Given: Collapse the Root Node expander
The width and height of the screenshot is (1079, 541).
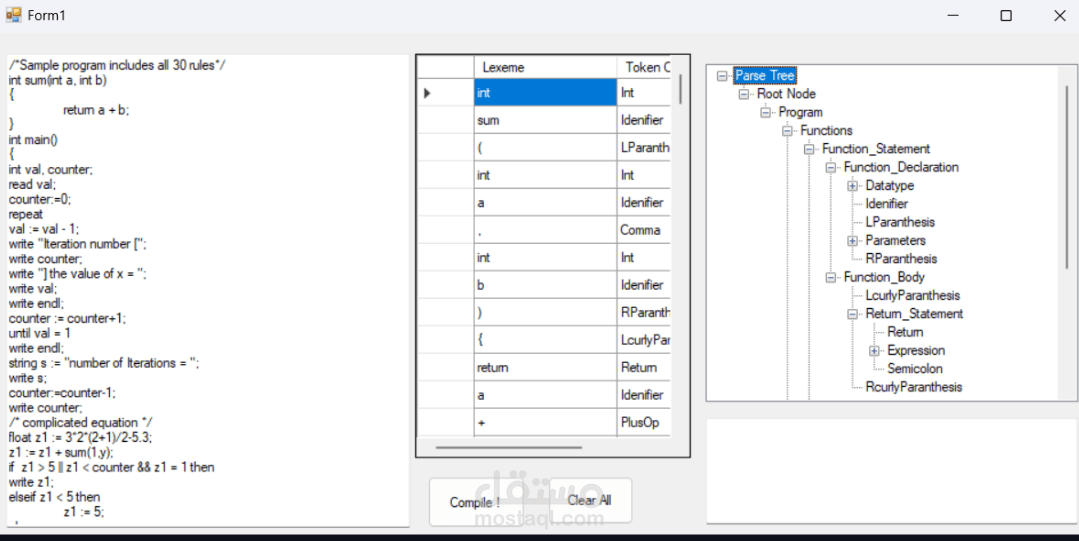Looking at the screenshot, I should pyautogui.click(x=744, y=94).
